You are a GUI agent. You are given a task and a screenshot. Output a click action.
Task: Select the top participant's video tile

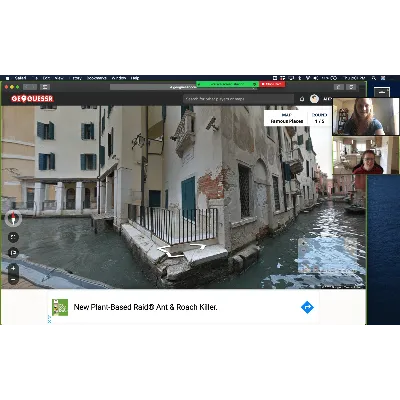coord(366,117)
